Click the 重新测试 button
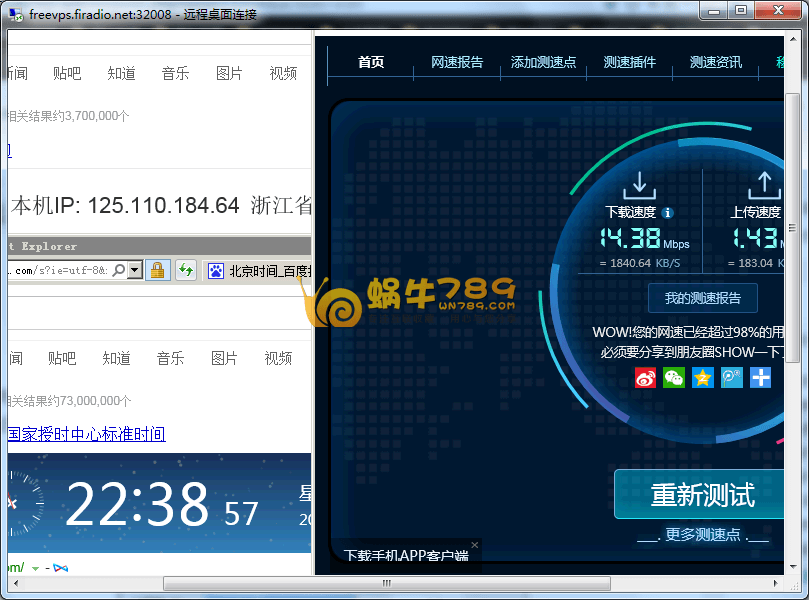809x600 pixels. (702, 495)
